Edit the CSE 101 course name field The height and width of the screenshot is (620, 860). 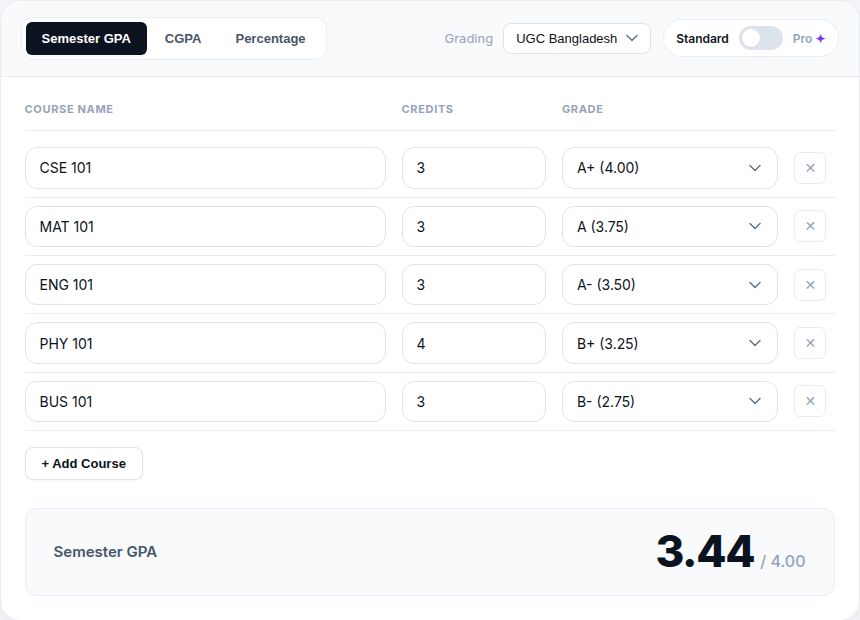pyautogui.click(x=205, y=168)
